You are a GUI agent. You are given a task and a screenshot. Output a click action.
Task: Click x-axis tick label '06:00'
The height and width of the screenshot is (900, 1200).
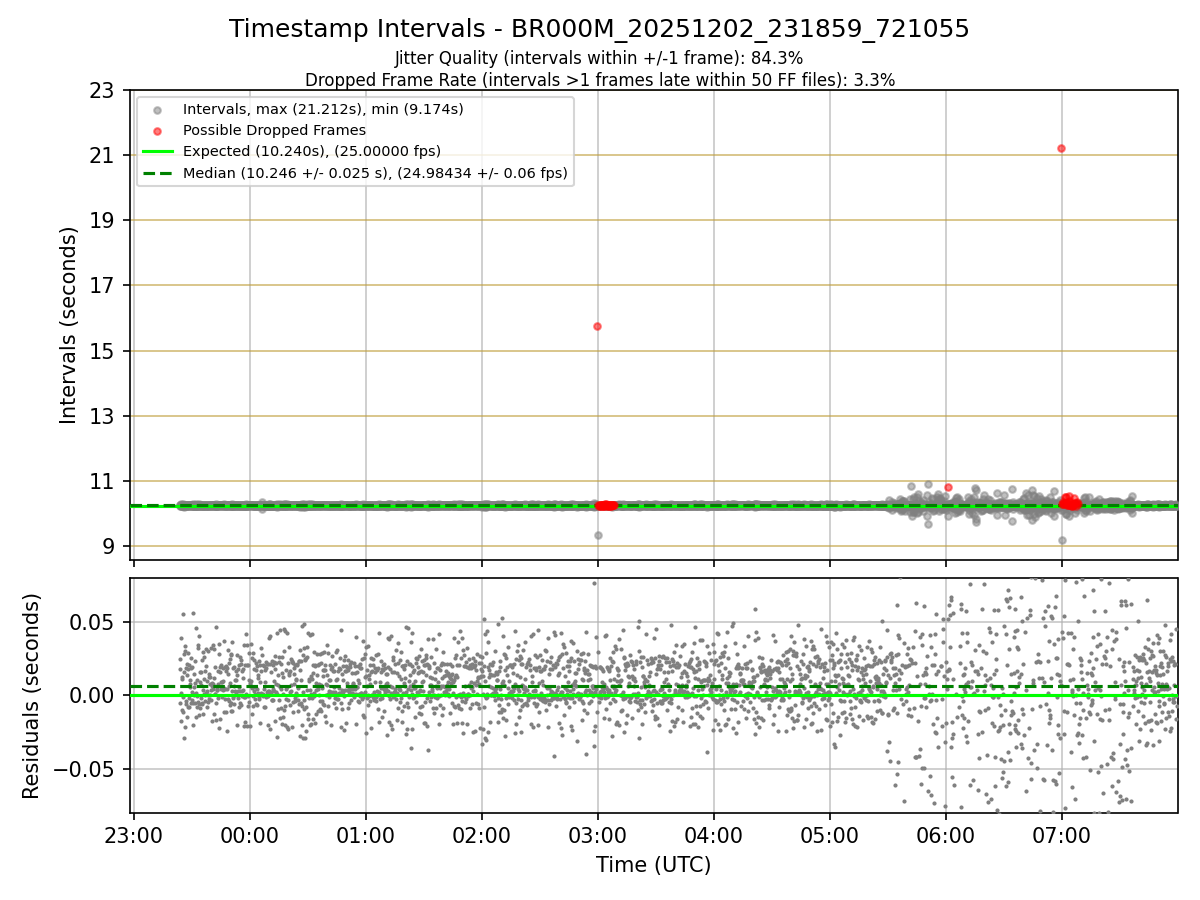[x=946, y=836]
